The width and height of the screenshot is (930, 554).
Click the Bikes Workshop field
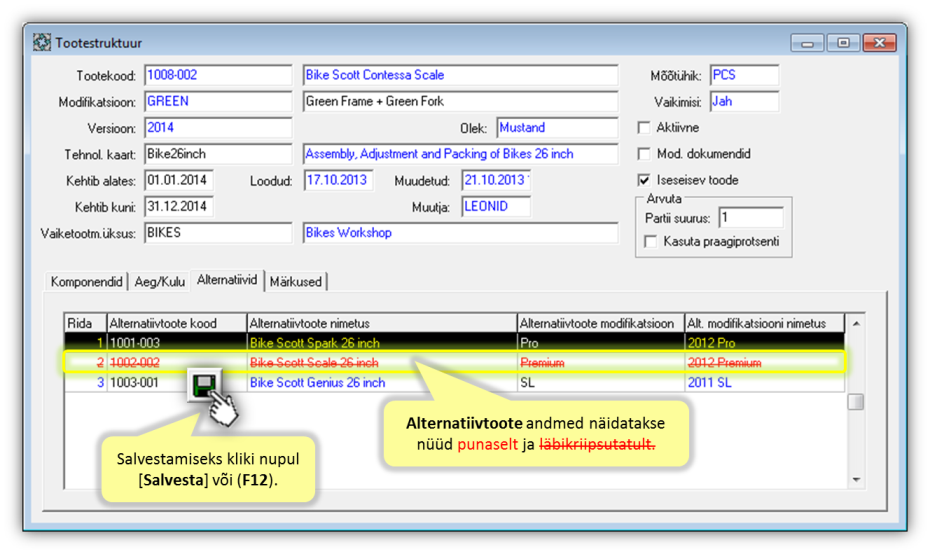tap(460, 233)
